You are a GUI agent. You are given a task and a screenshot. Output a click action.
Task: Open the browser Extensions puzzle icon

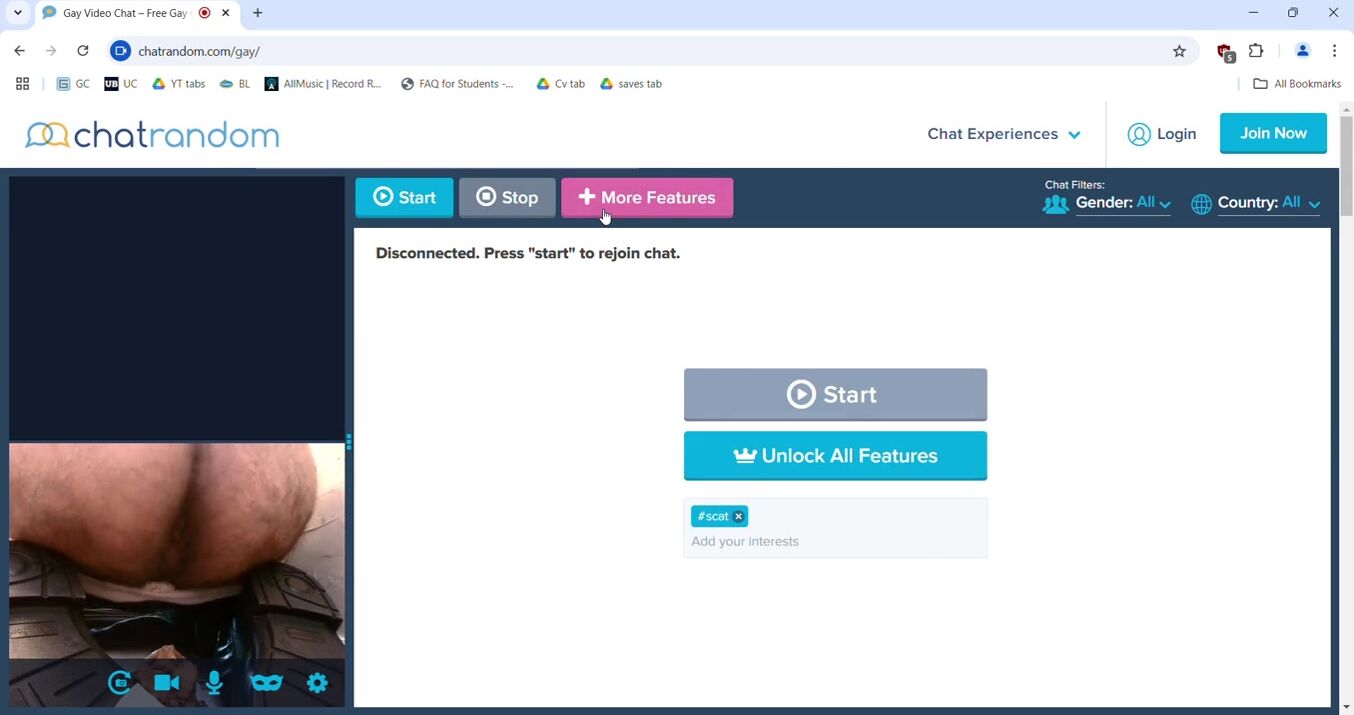[1256, 51]
